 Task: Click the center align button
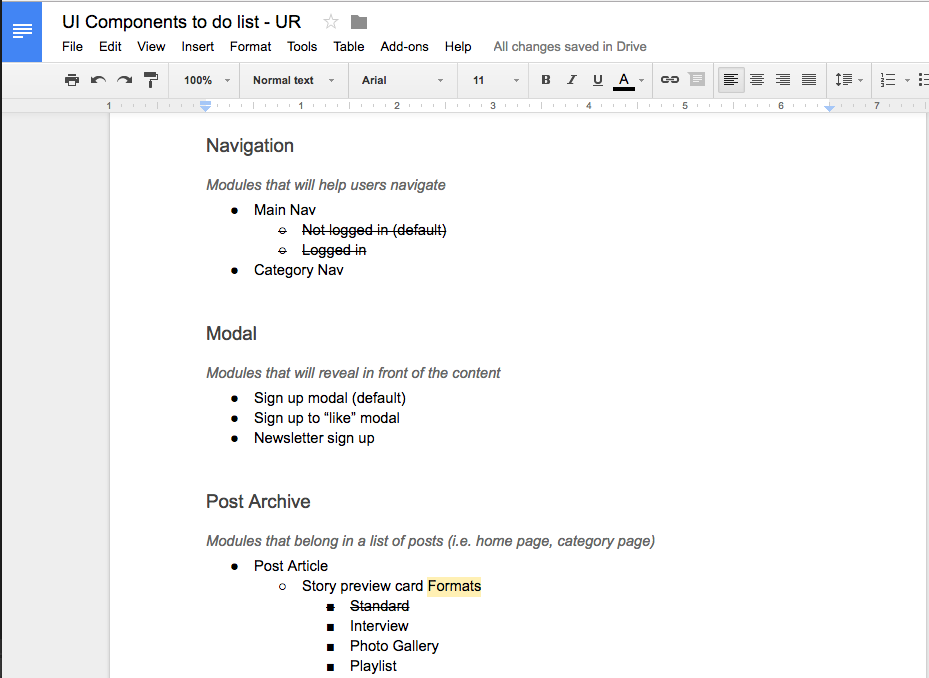[757, 79]
